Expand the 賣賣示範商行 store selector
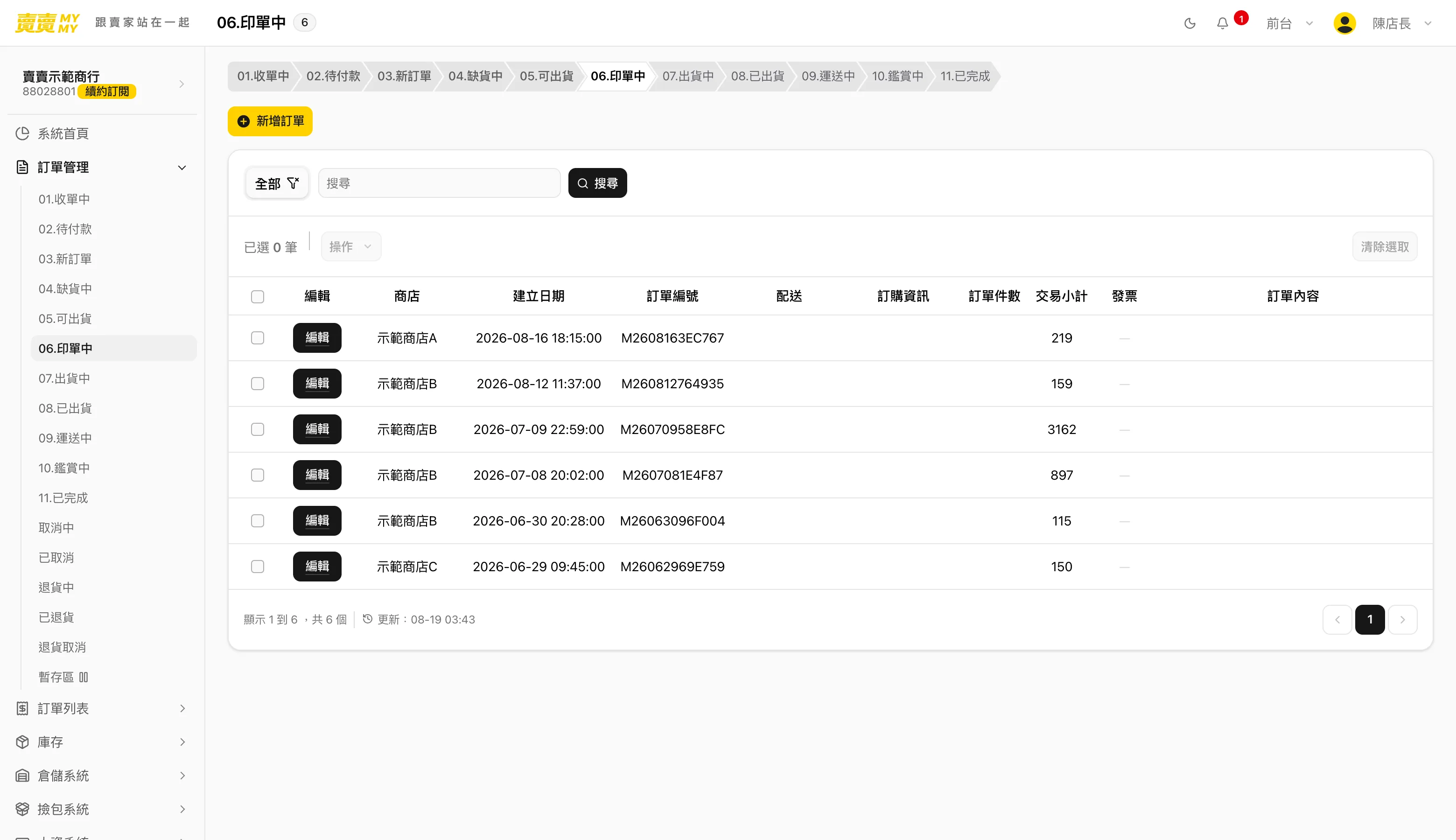Screen dimensions: 1456x840 (x=102, y=84)
